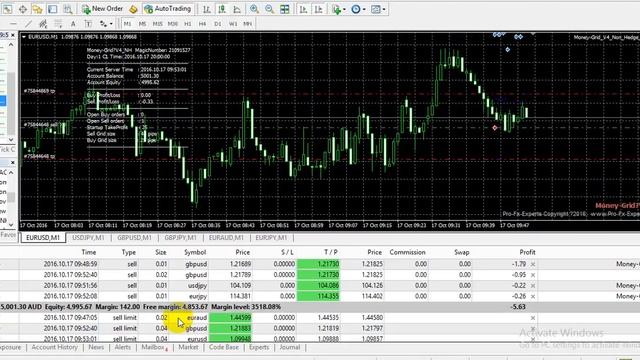Close the gbpusd sell order with profit -1.79
The image size is (640, 360).
(533, 264)
